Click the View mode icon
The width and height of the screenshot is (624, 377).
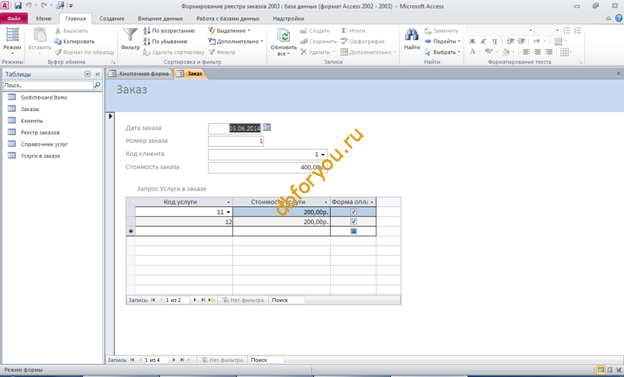[x=12, y=35]
